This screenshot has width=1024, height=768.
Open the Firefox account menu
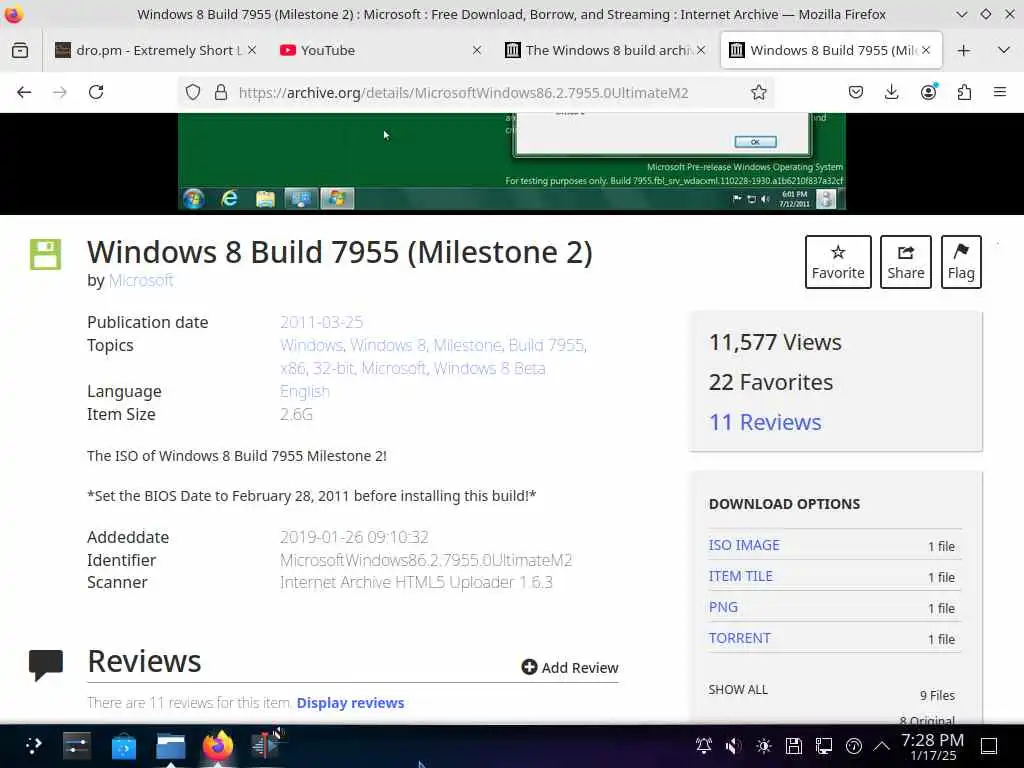click(928, 92)
